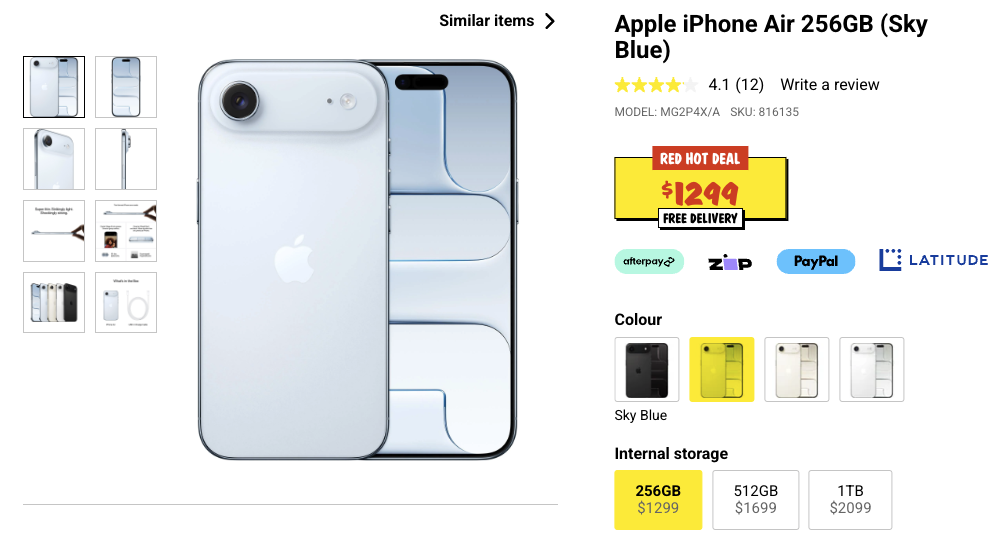Select 512GB storage for $1699
997x543 pixels.
pos(755,500)
